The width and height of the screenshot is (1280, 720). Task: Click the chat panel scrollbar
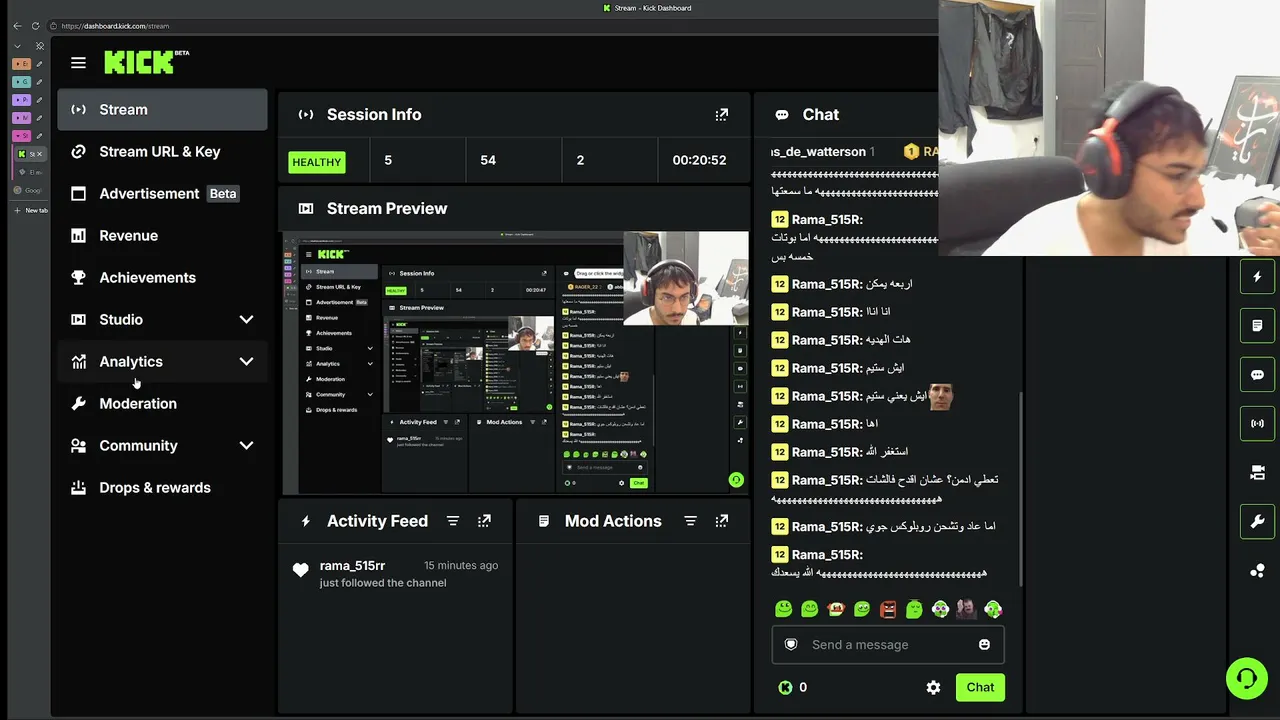coord(1020,488)
